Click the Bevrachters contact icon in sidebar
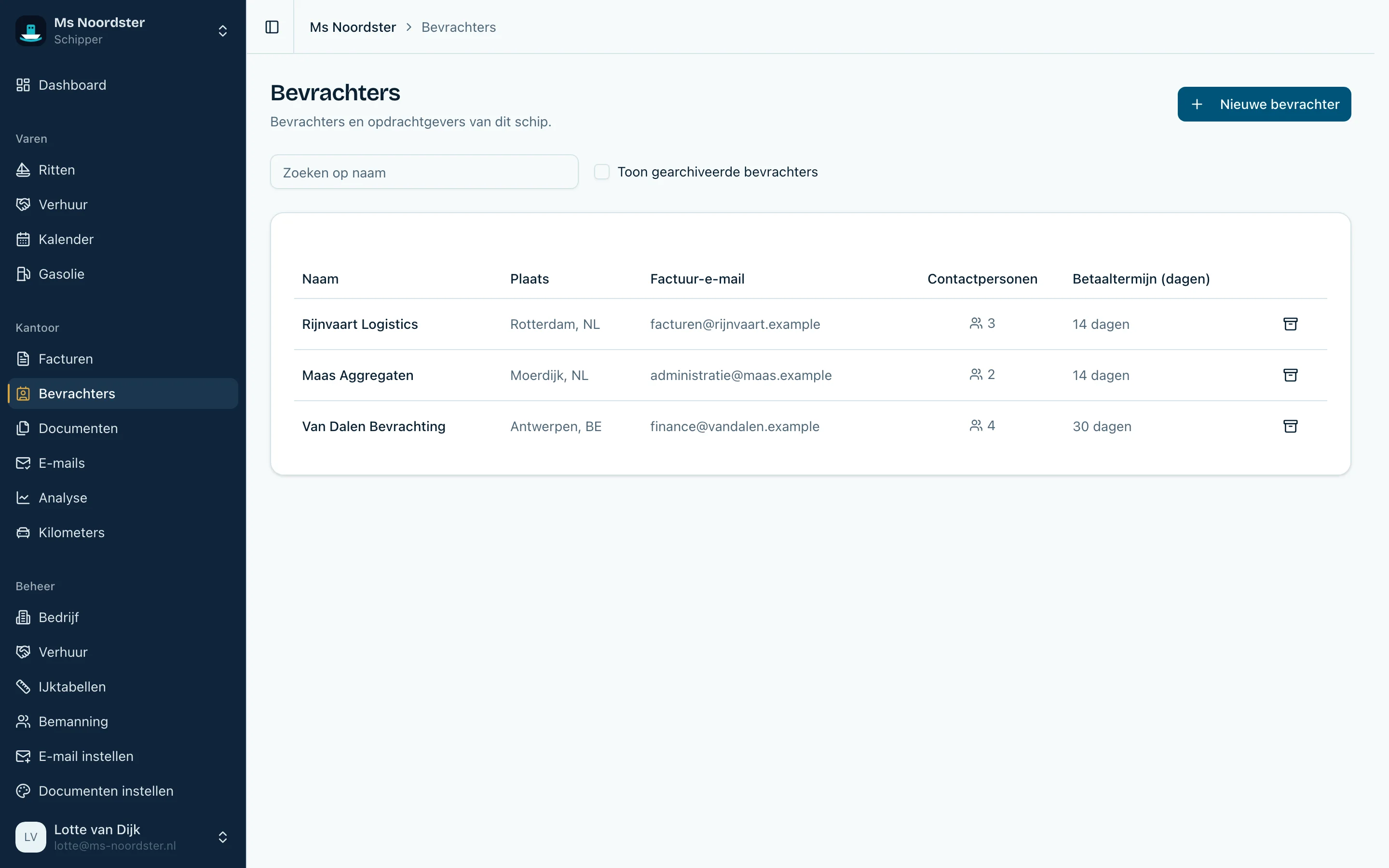Screen dimensions: 1389x868 coord(23,394)
